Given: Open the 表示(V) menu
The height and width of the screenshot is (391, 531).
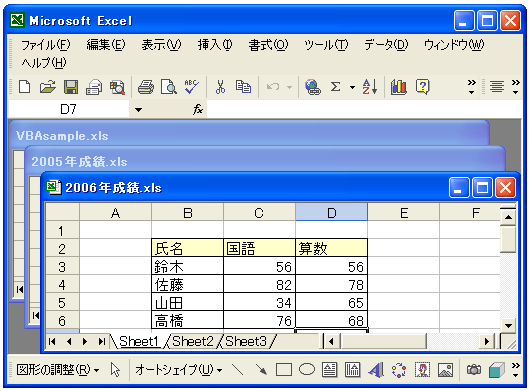Looking at the screenshot, I should (161, 45).
